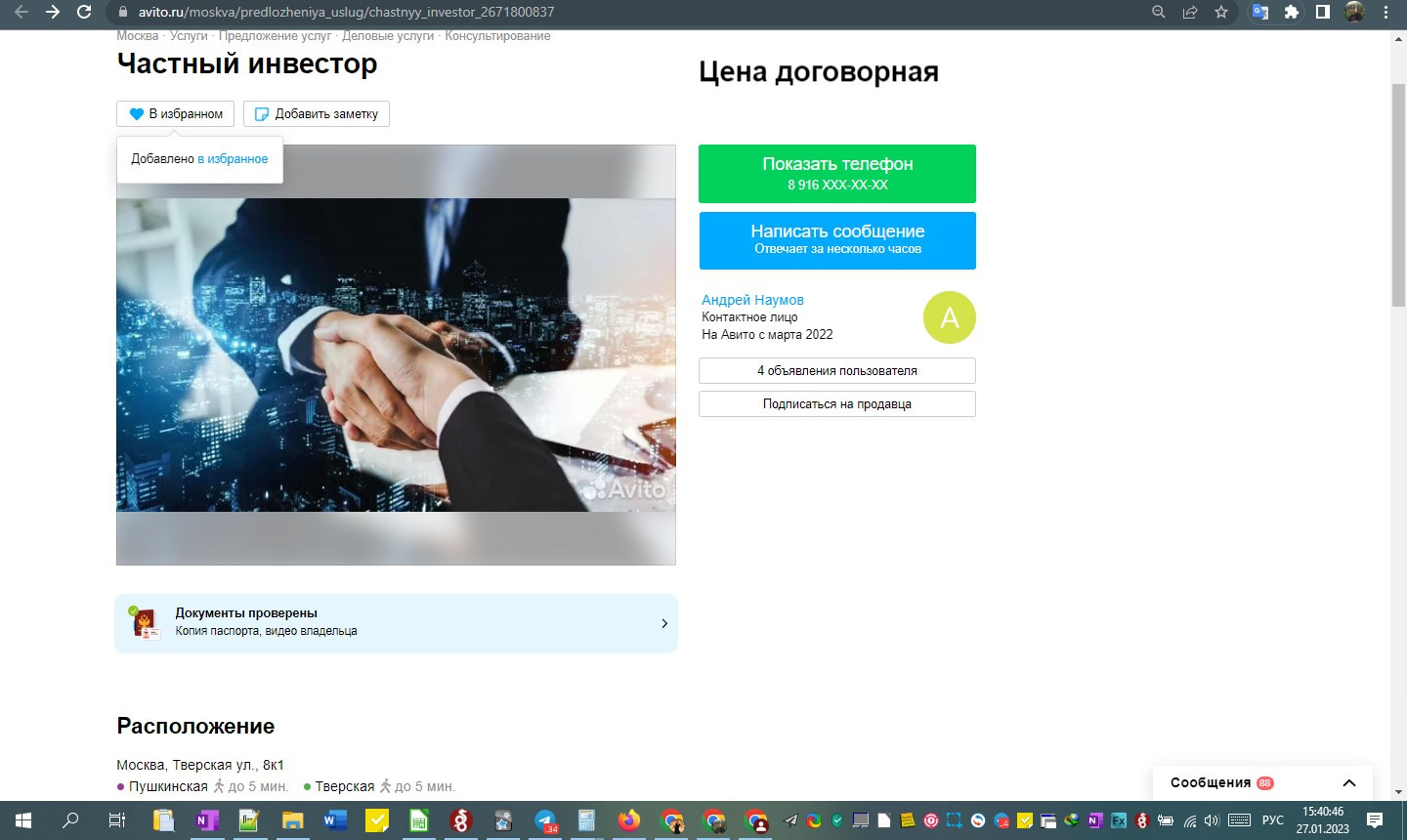Click the green shield antivirus tray icon

tap(837, 820)
